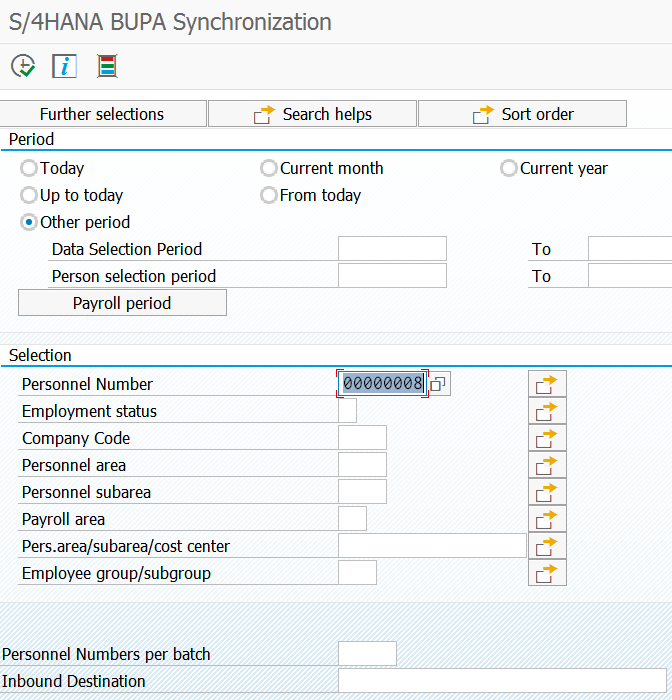Click the Payroll area input field
Screen dimensions: 672x700
[x=353, y=519]
